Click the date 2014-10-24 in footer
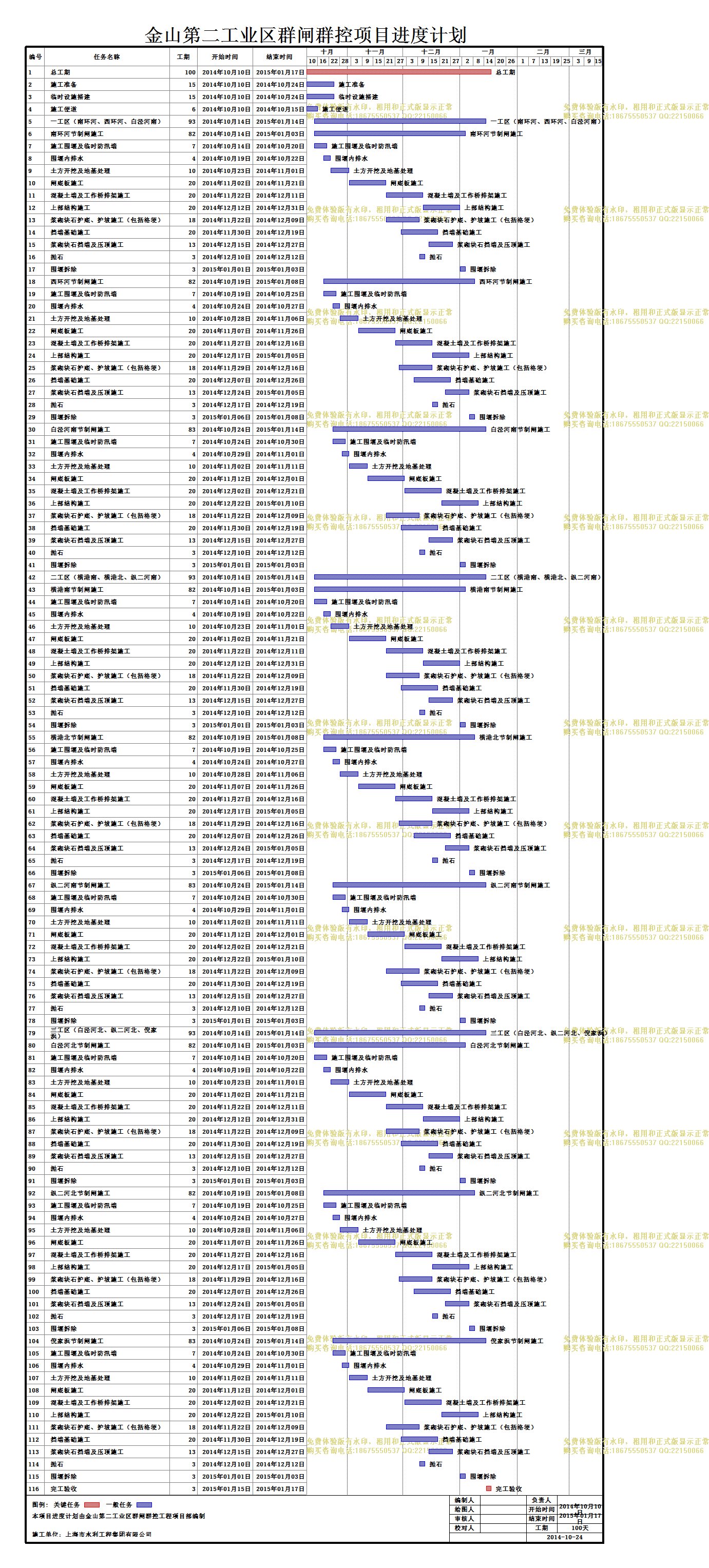Viewport: 709px width, 1568px height. tap(564, 1537)
